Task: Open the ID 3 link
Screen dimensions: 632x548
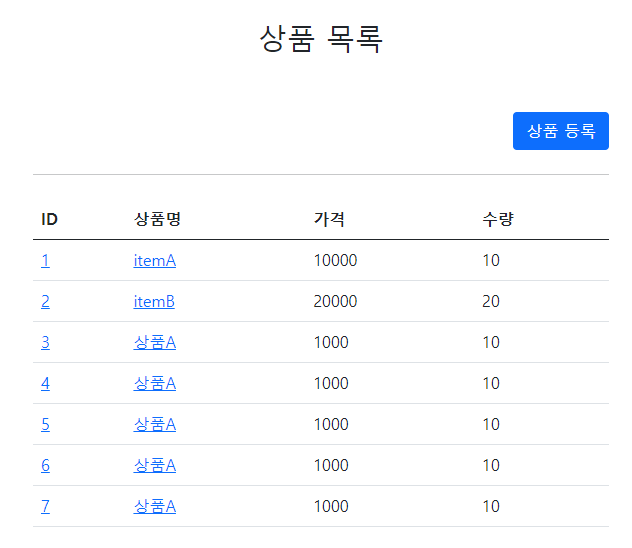Action: [x=46, y=342]
